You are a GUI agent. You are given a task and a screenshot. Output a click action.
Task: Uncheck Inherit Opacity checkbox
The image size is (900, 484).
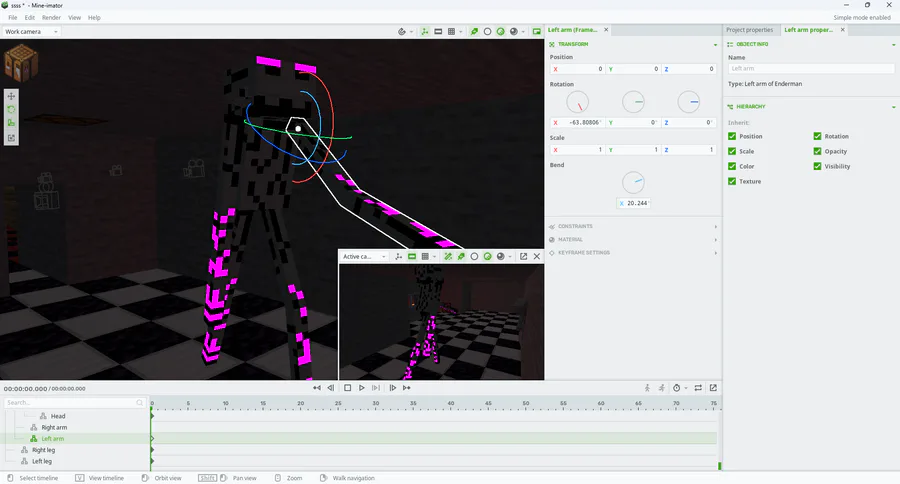(x=817, y=151)
